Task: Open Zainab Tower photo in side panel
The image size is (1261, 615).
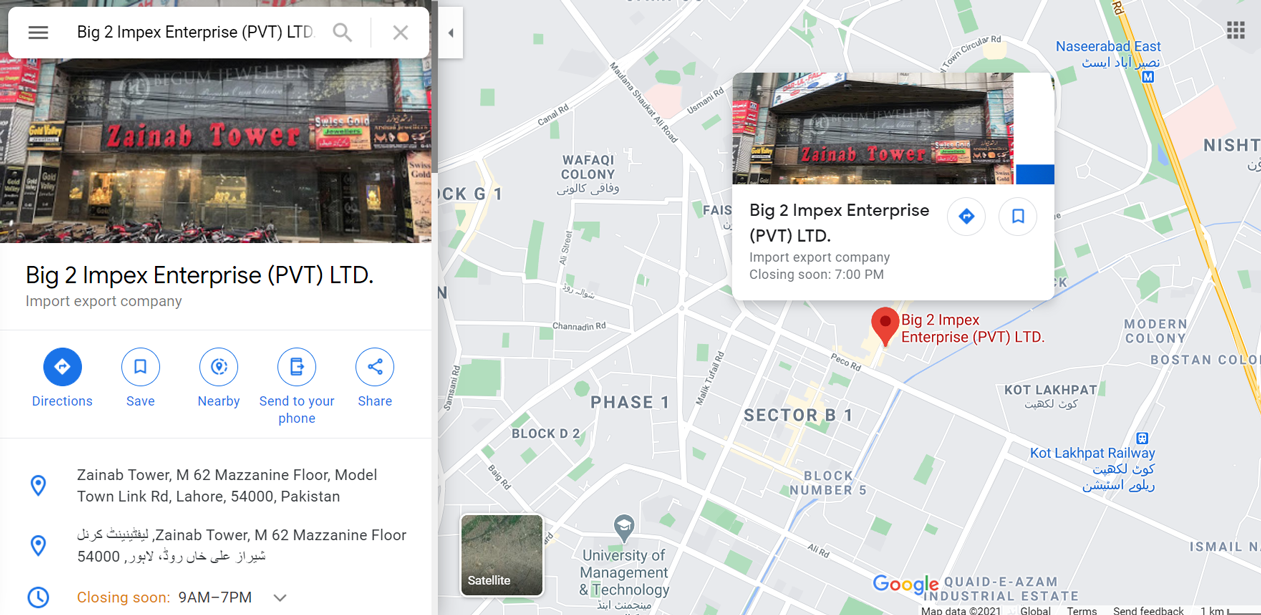Action: click(216, 150)
